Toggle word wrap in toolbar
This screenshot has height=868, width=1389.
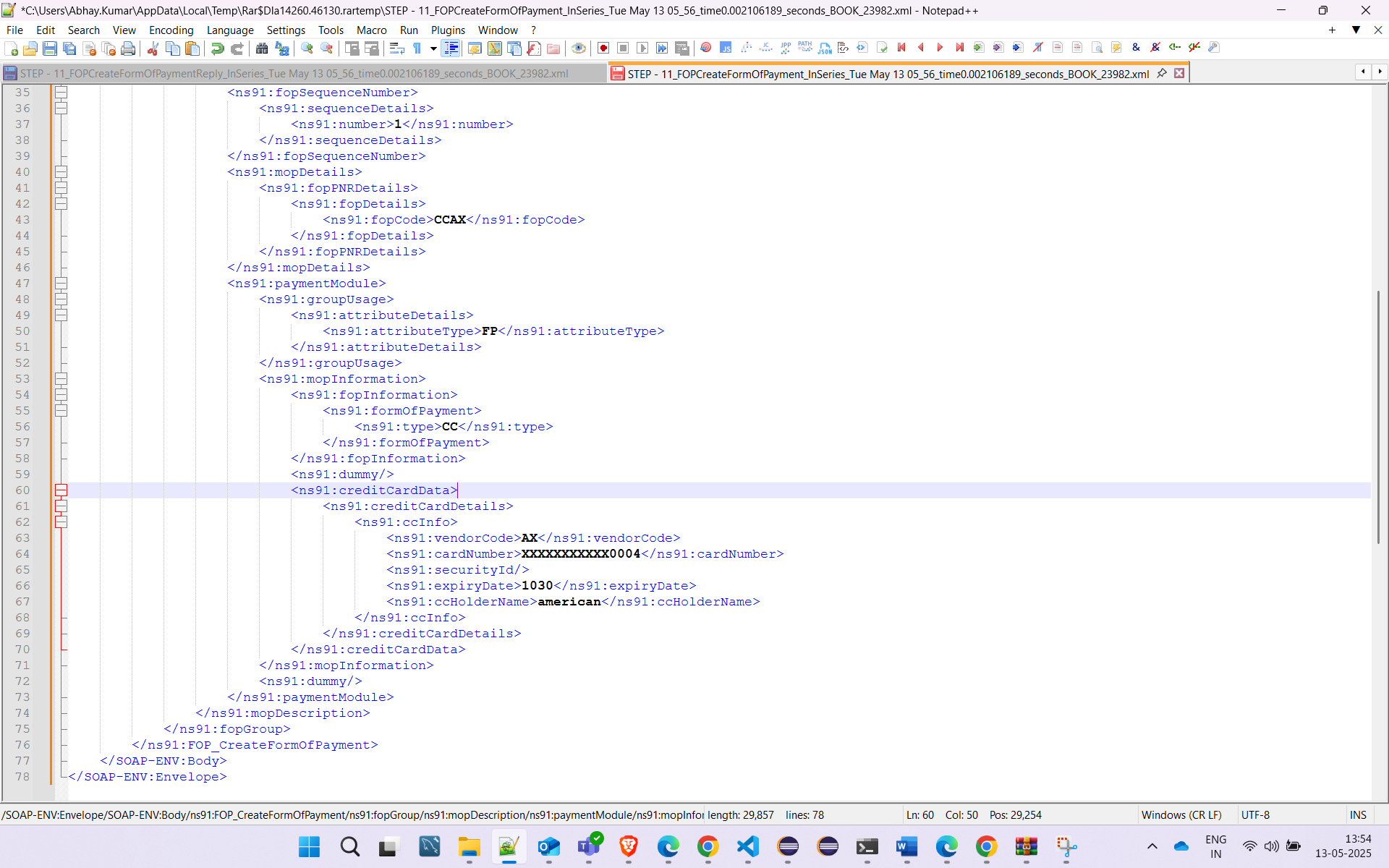396,48
